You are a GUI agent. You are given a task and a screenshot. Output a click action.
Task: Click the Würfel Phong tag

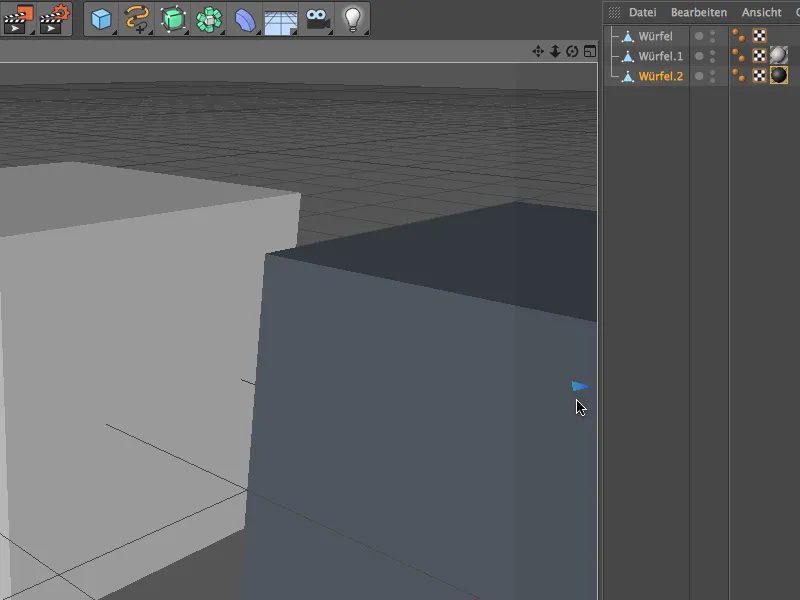tap(739, 35)
